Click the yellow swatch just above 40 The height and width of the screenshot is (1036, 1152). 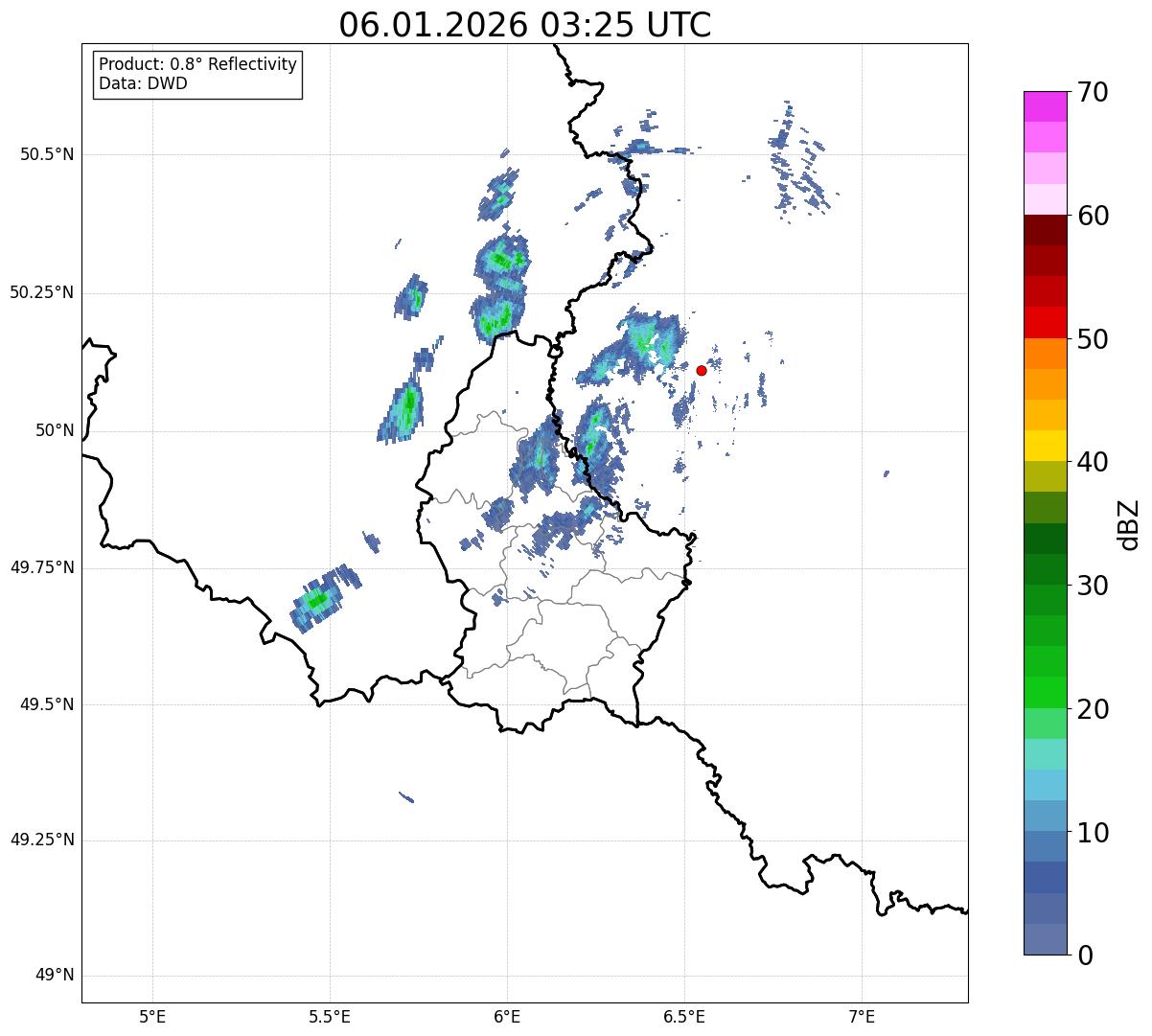[x=1046, y=446]
